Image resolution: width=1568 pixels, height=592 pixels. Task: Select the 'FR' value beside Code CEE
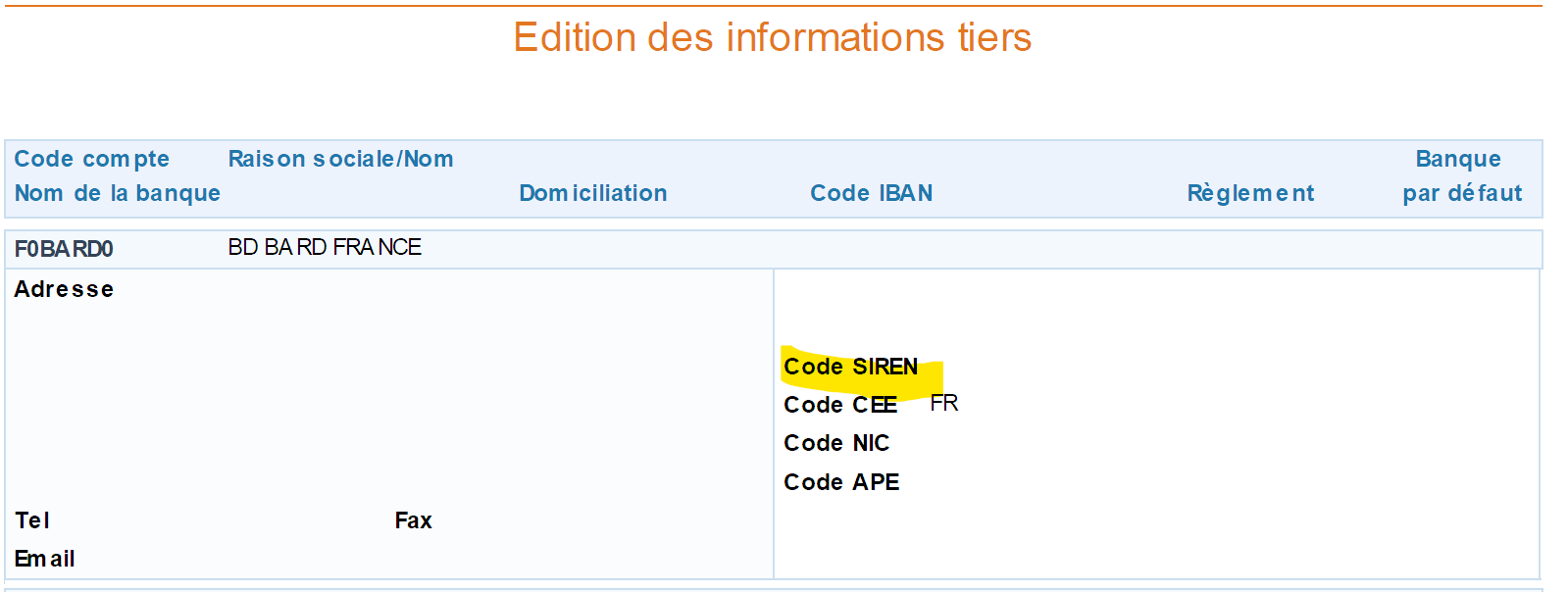[x=943, y=403]
